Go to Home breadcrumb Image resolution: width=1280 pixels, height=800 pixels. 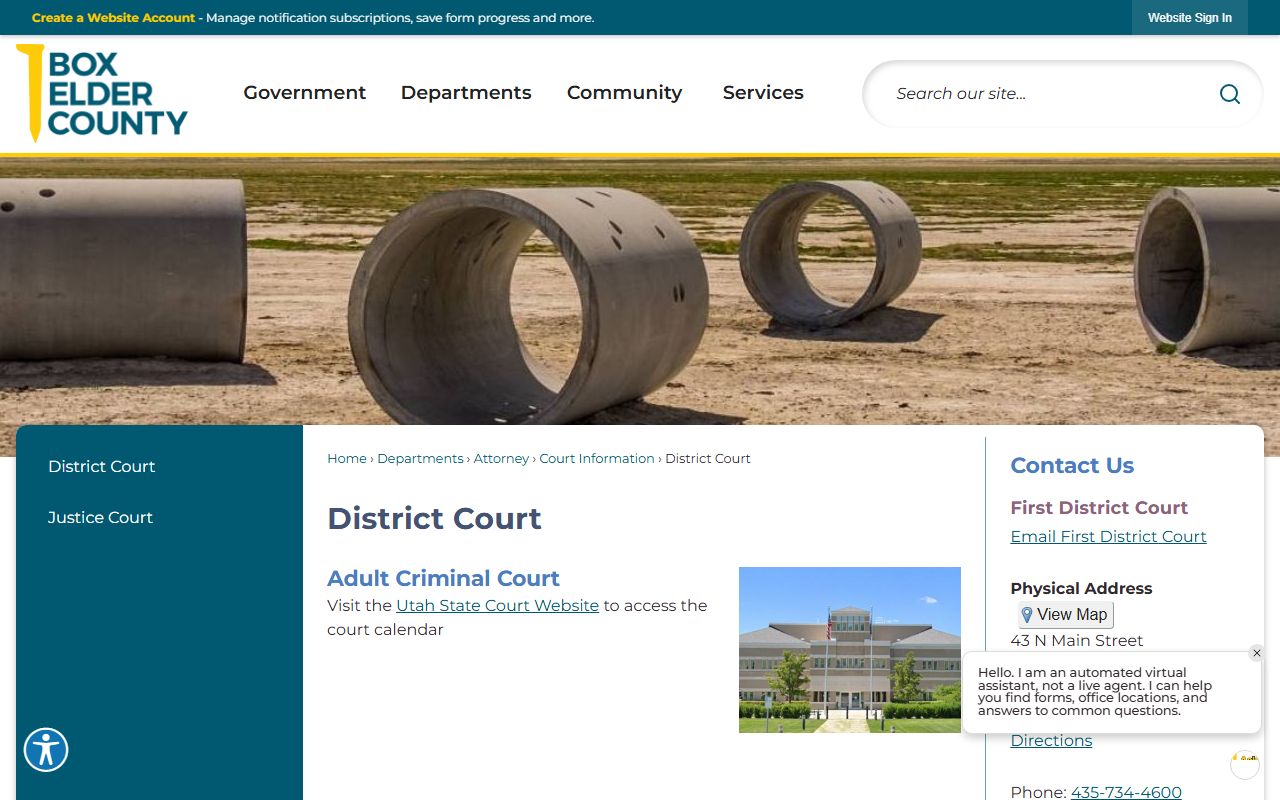pos(347,459)
